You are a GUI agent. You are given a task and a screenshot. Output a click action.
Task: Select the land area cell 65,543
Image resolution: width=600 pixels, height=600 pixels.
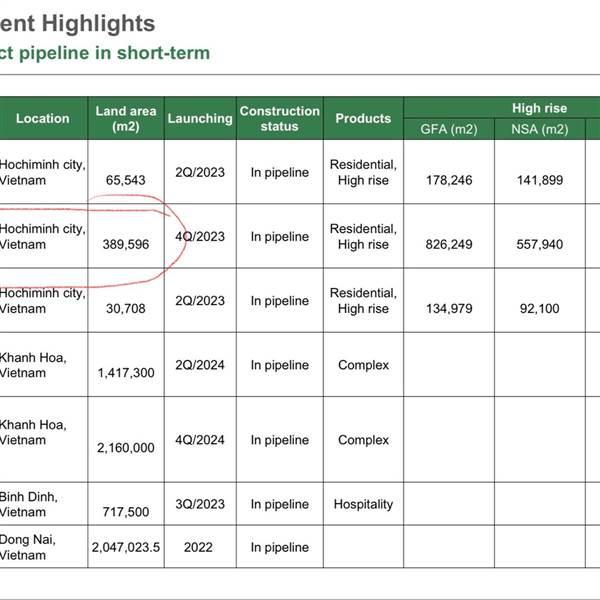(x=126, y=180)
